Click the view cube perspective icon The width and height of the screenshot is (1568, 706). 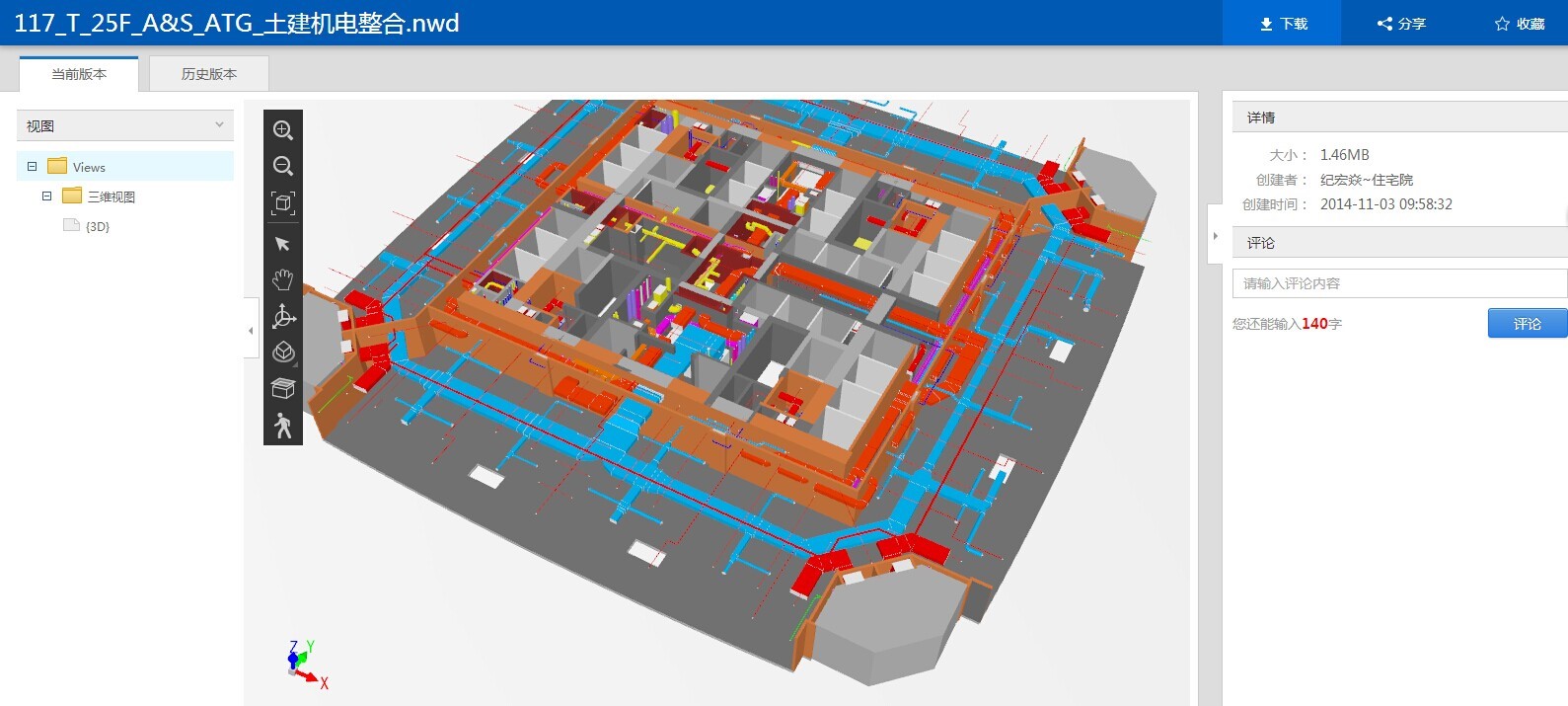(x=283, y=353)
